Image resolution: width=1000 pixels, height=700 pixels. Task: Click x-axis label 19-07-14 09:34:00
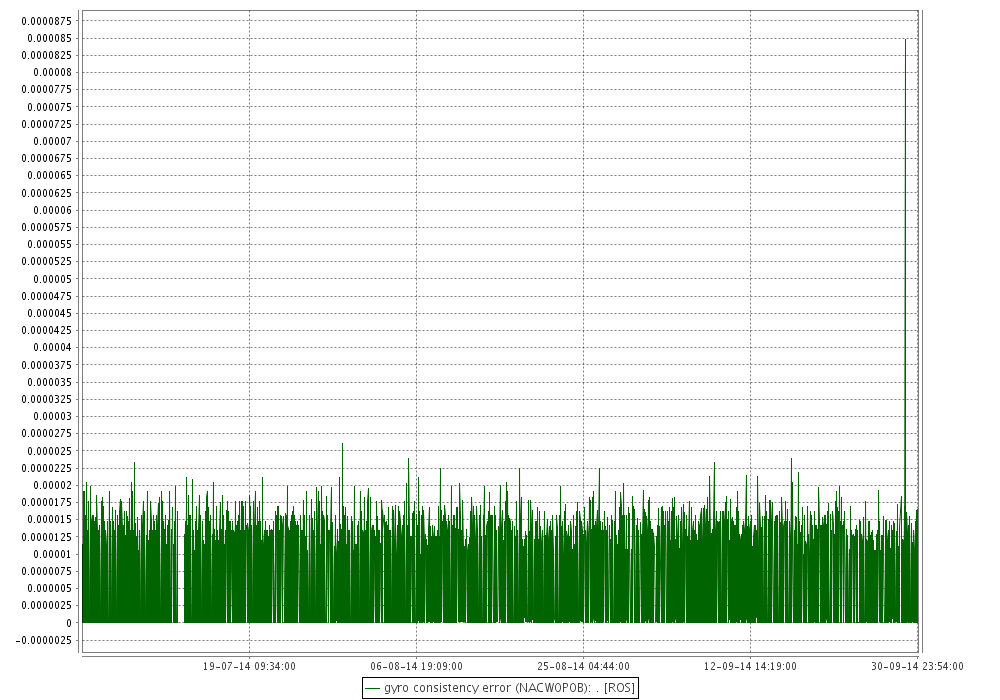249,666
